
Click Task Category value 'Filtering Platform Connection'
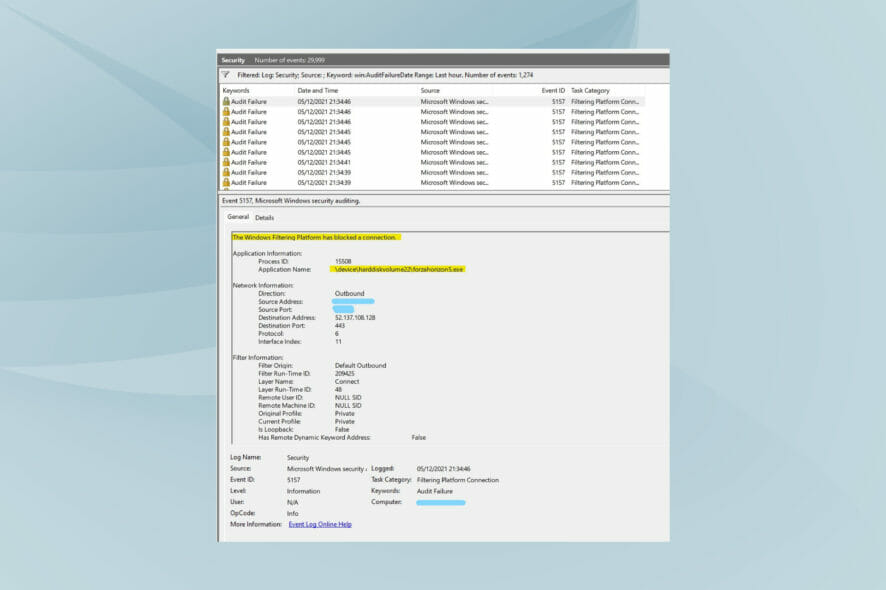click(458, 480)
